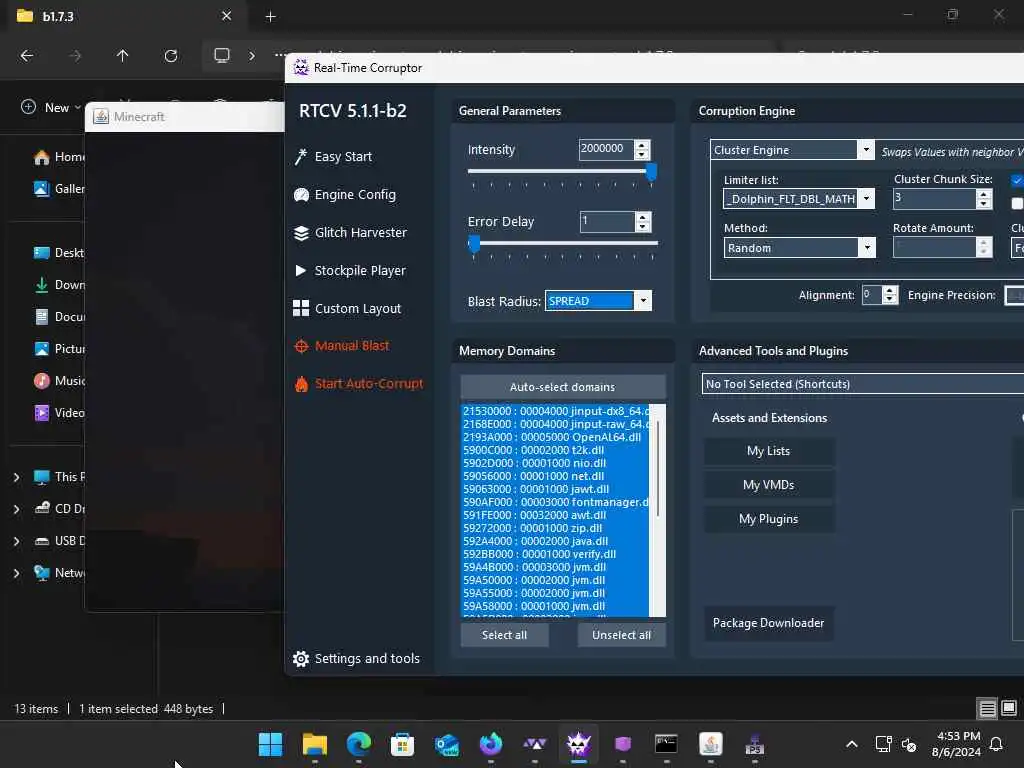Screen dimensions: 1024x768
Task: Click the Java app taskbar icon
Action: click(711, 744)
